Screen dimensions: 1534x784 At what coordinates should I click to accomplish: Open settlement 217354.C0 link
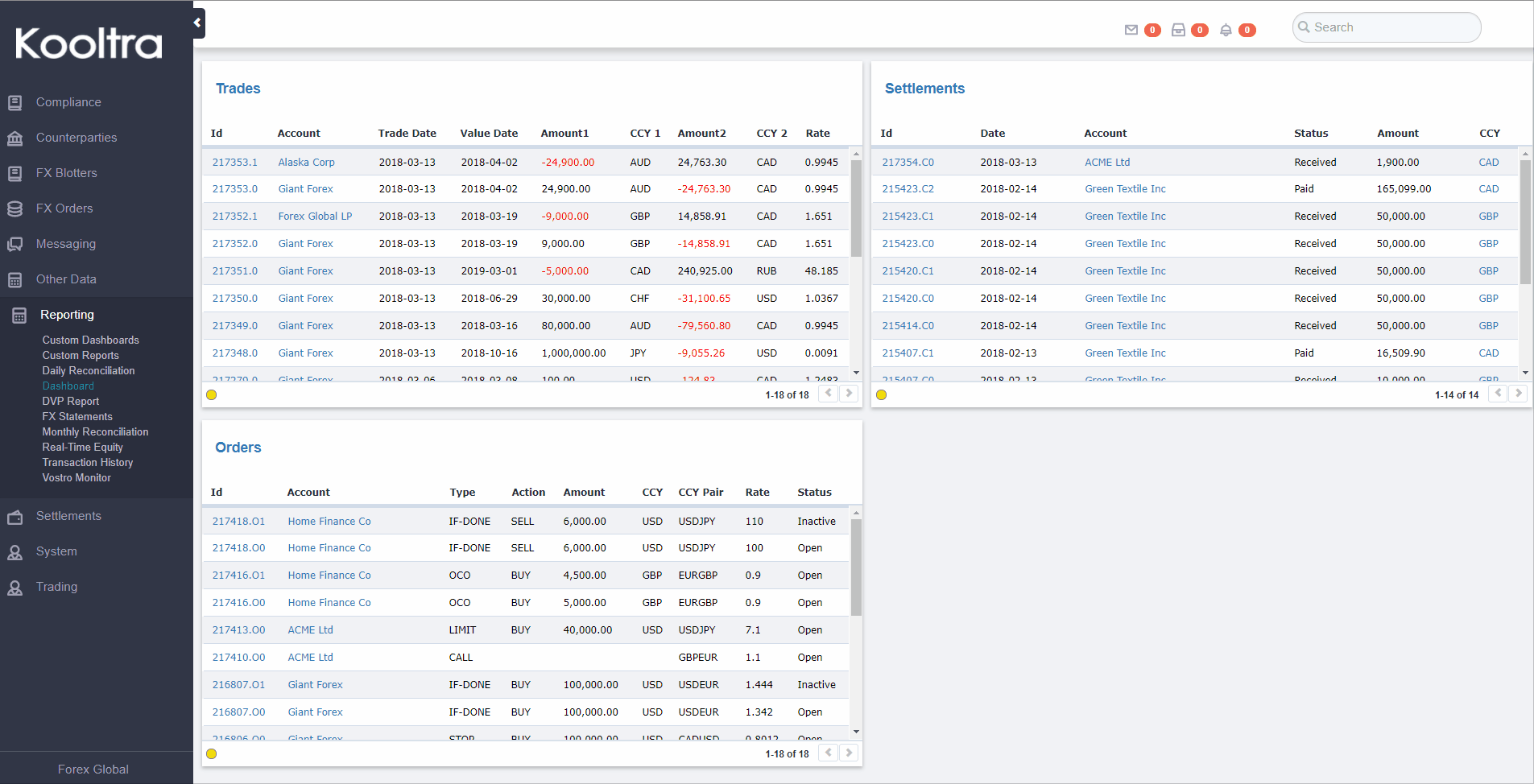tap(908, 162)
